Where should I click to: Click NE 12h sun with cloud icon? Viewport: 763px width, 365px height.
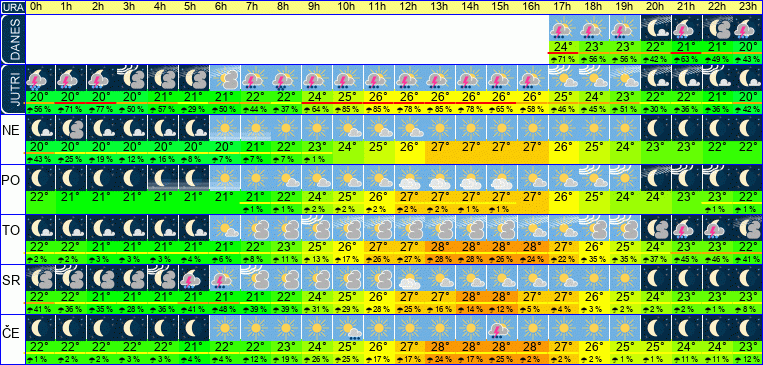pyautogui.click(x=409, y=128)
